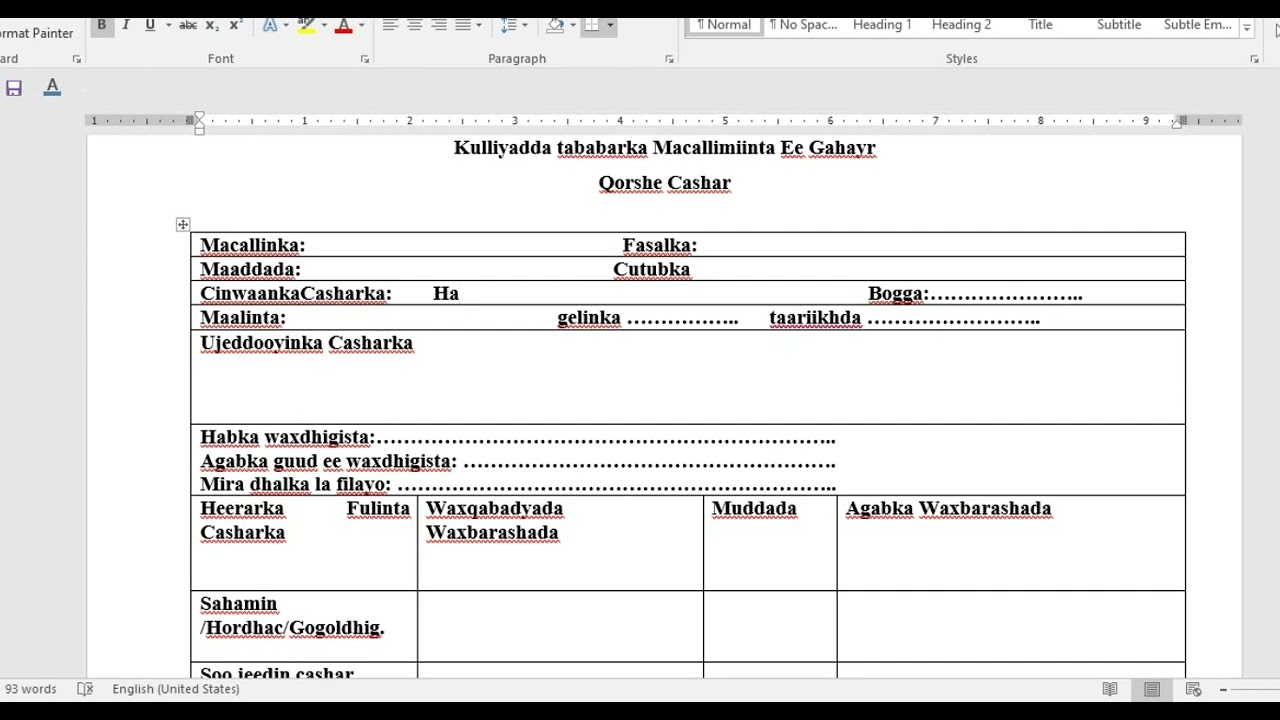Toggle Strikethrough formatting
This screenshot has width=1280, height=720.
point(188,25)
